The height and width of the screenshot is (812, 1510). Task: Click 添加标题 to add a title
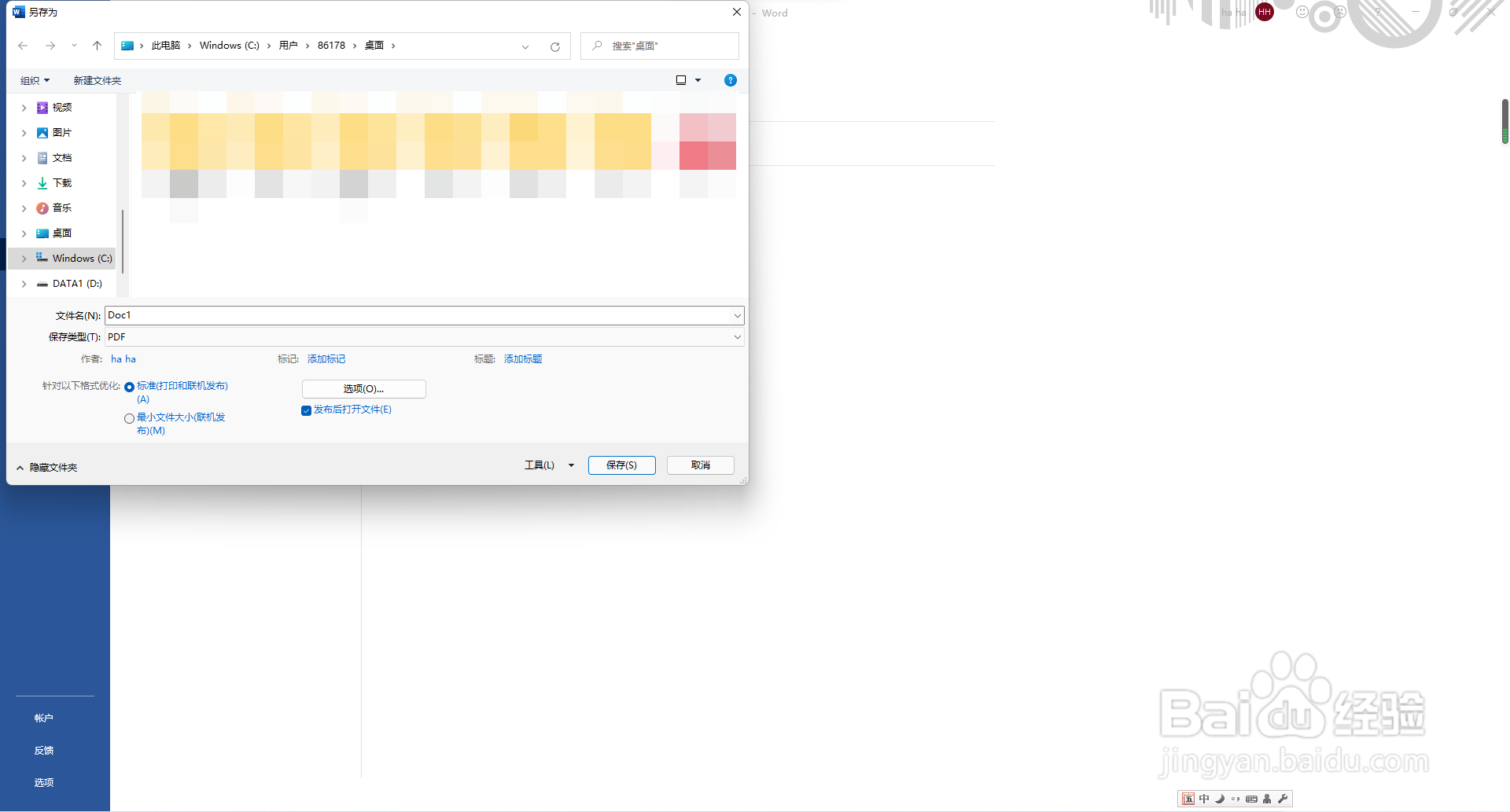[x=523, y=359]
